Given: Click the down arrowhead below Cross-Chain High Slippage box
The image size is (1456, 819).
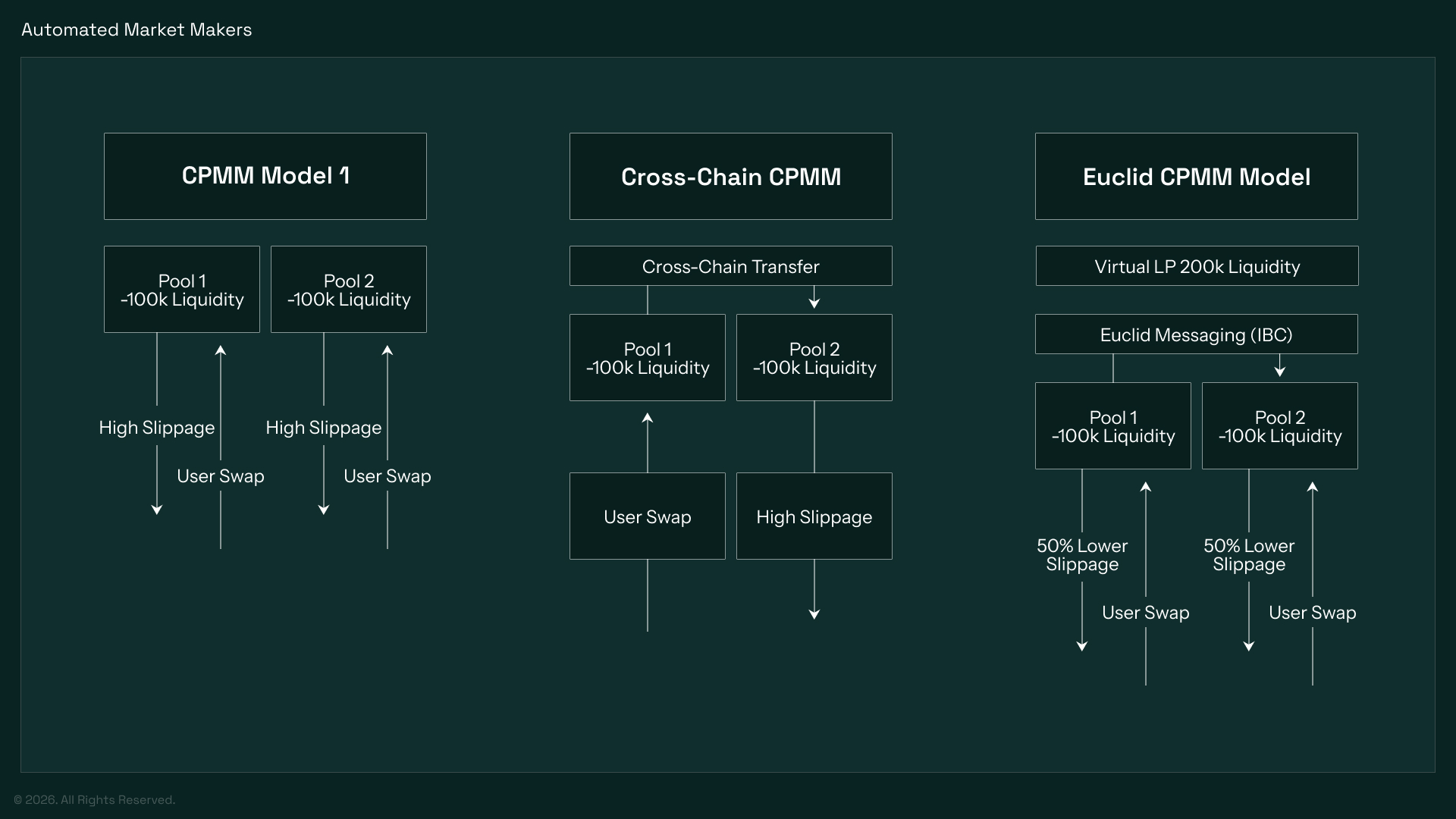Looking at the screenshot, I should 814,614.
